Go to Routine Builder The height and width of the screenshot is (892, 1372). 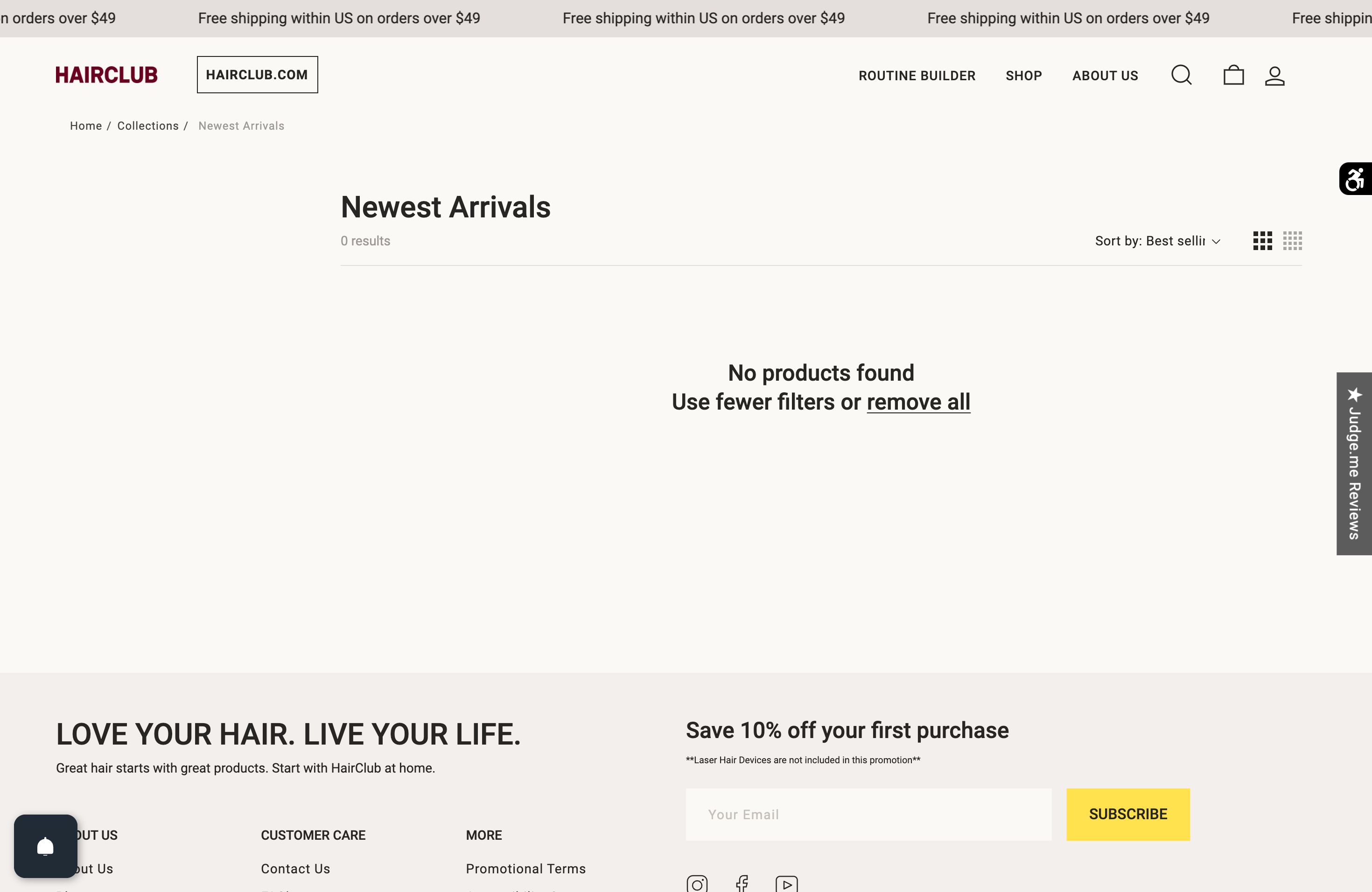917,76
